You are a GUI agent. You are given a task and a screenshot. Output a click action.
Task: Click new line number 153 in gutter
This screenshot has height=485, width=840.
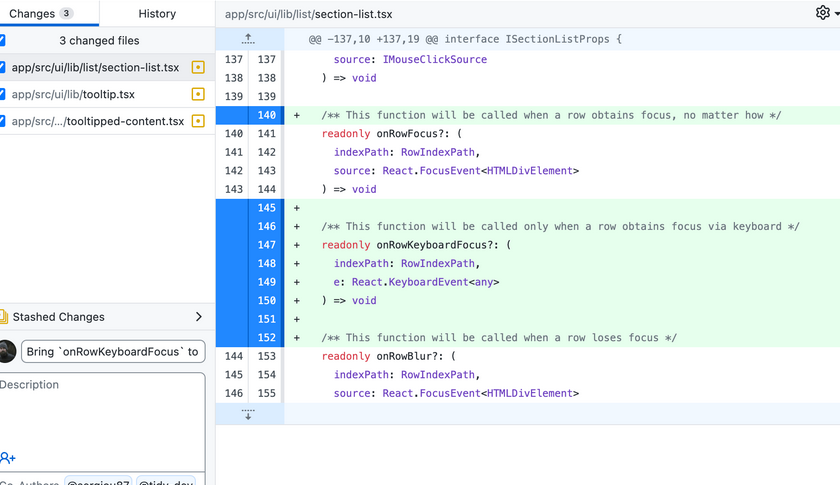pos(267,356)
